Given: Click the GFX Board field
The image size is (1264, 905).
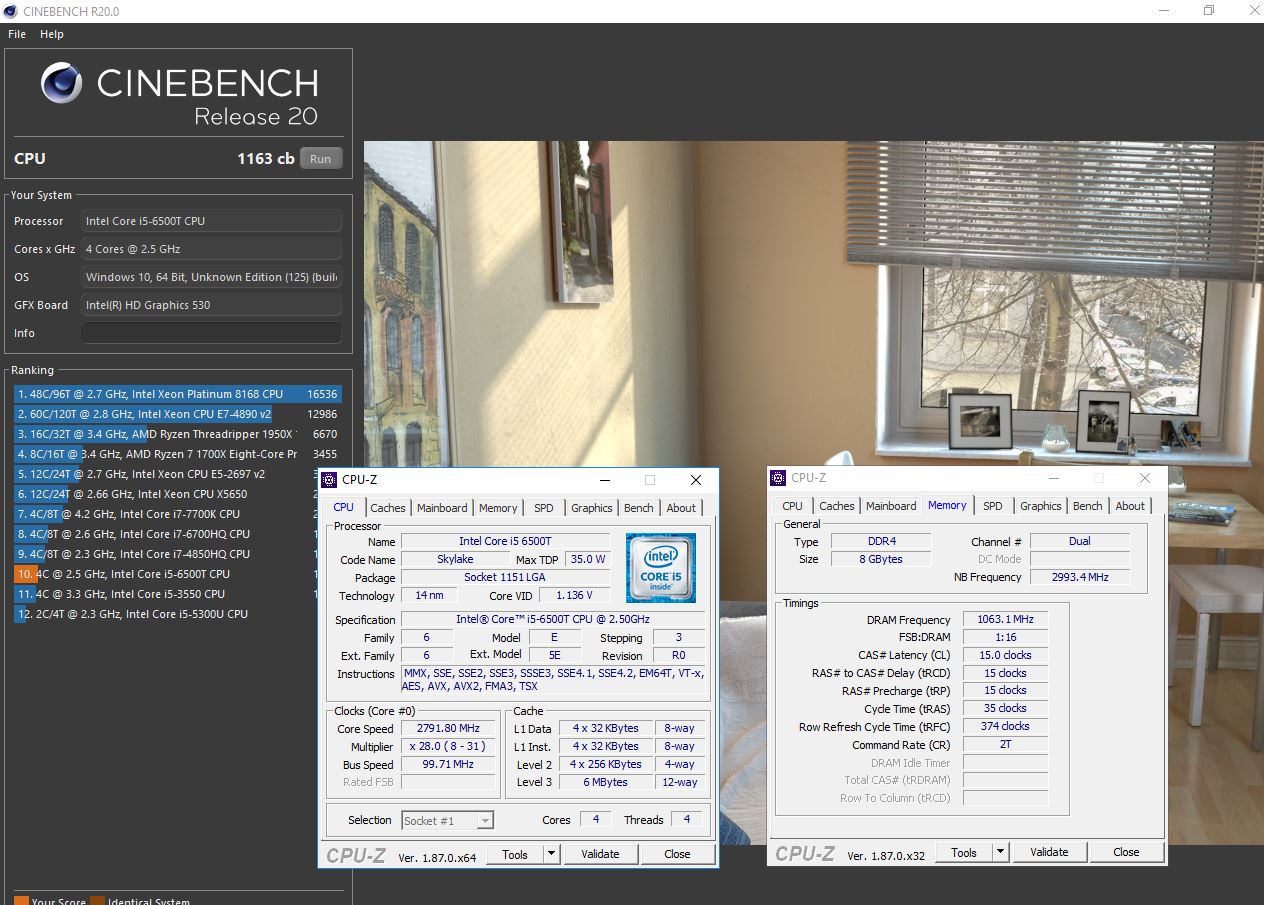Looking at the screenshot, I should pos(211,305).
